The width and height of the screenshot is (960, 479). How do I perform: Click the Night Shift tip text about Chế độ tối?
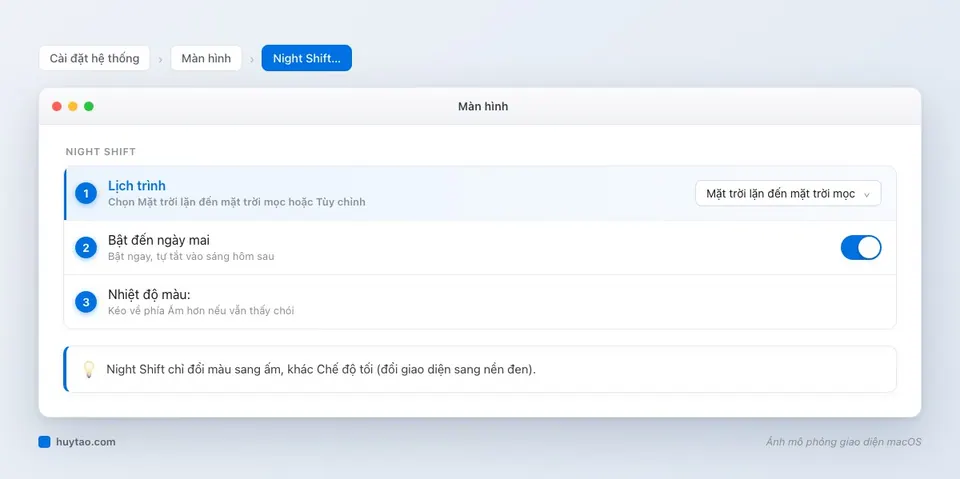(x=321, y=369)
